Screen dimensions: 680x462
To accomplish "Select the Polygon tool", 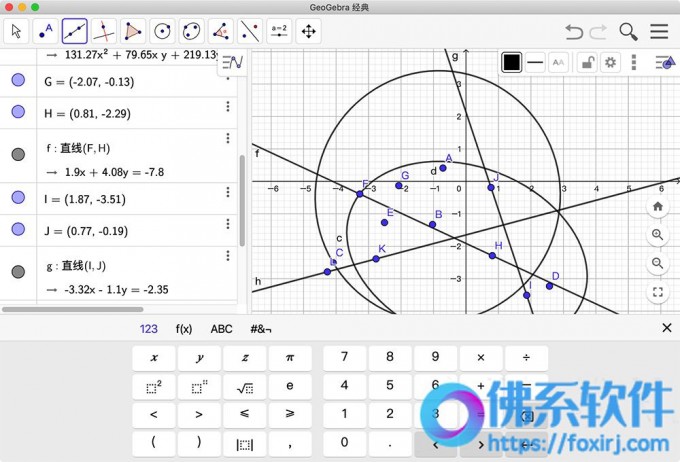I will click(x=133, y=31).
